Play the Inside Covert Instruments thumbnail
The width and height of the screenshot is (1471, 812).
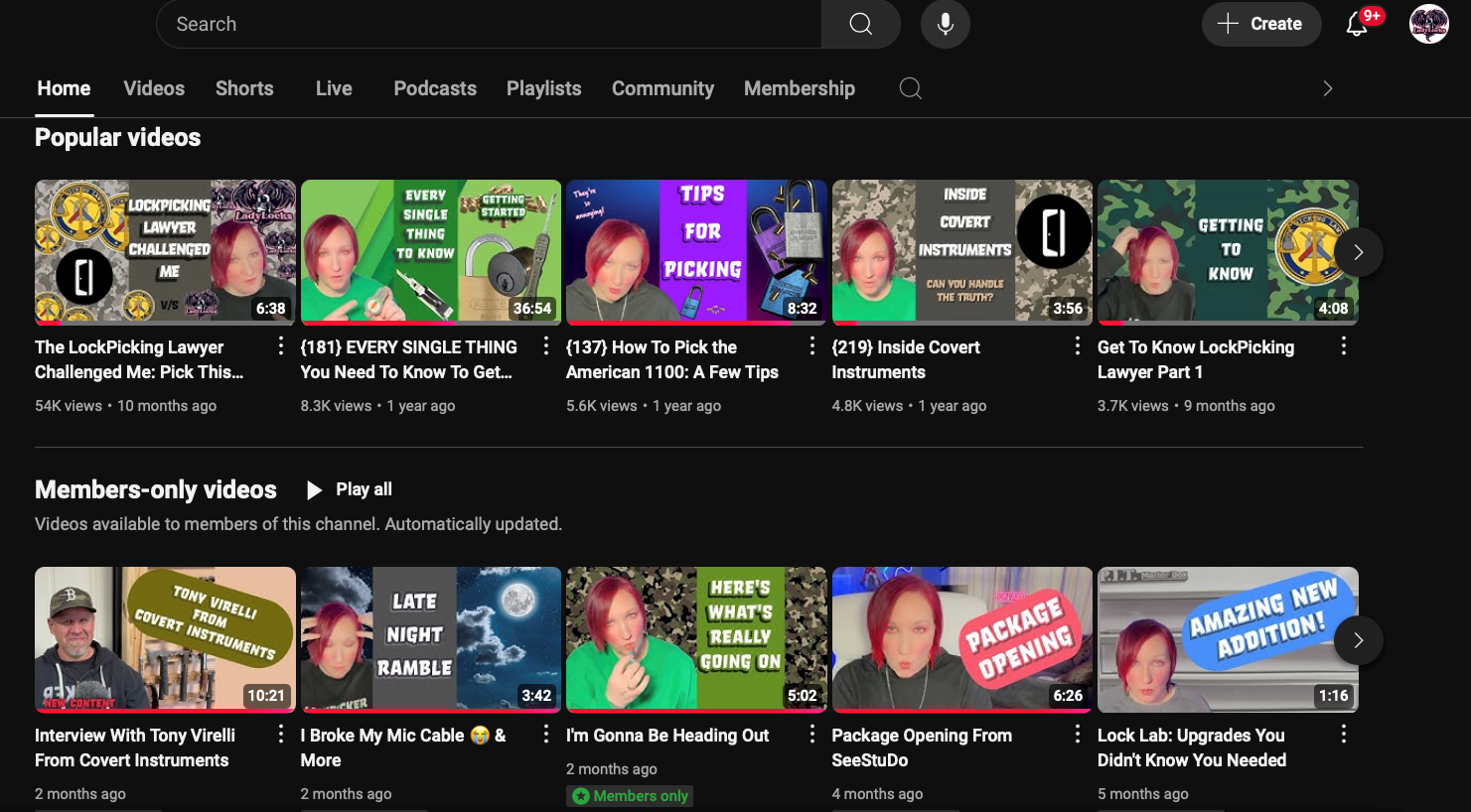click(962, 252)
